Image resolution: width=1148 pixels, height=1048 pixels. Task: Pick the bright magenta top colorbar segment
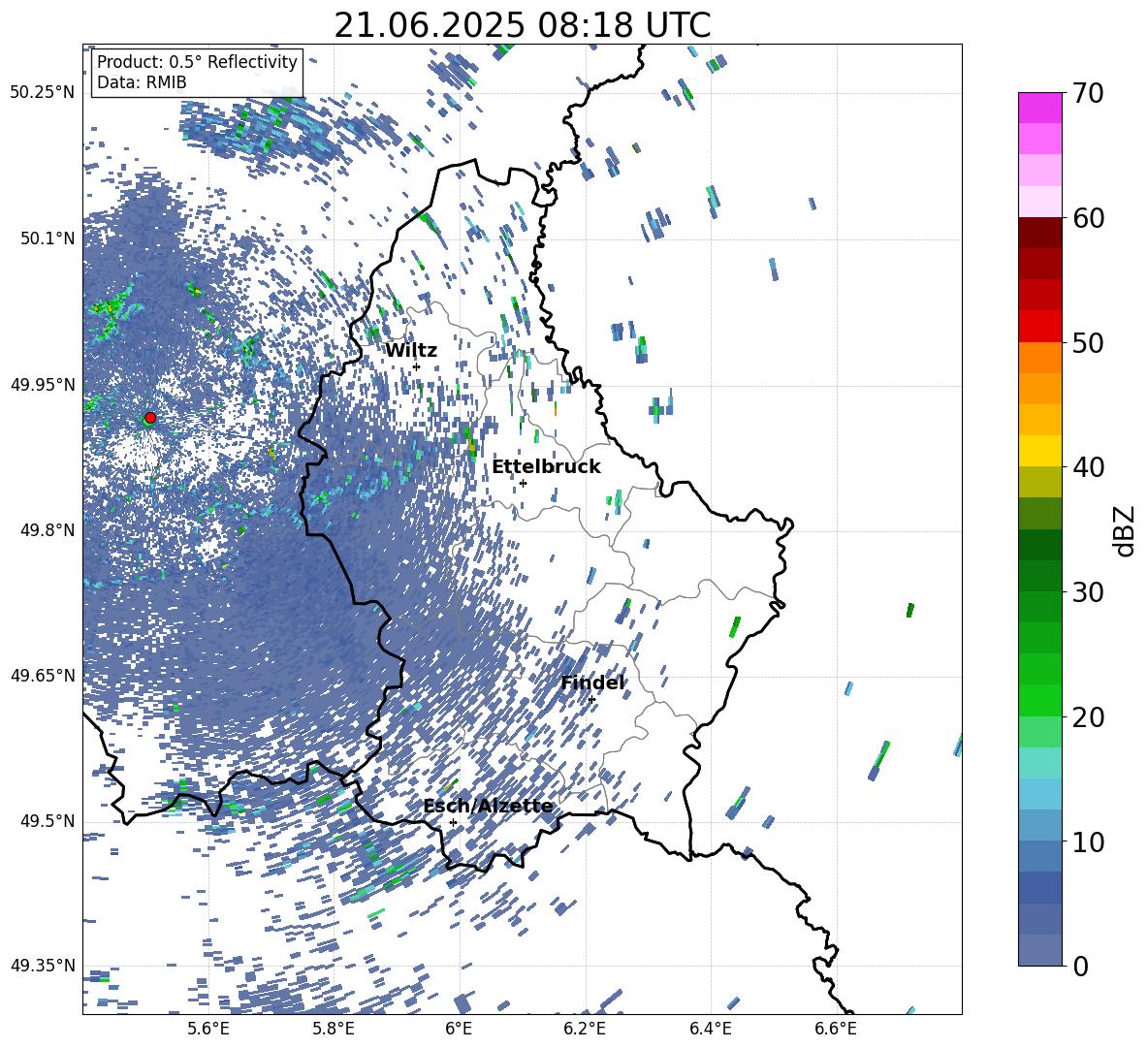pyautogui.click(x=1039, y=109)
